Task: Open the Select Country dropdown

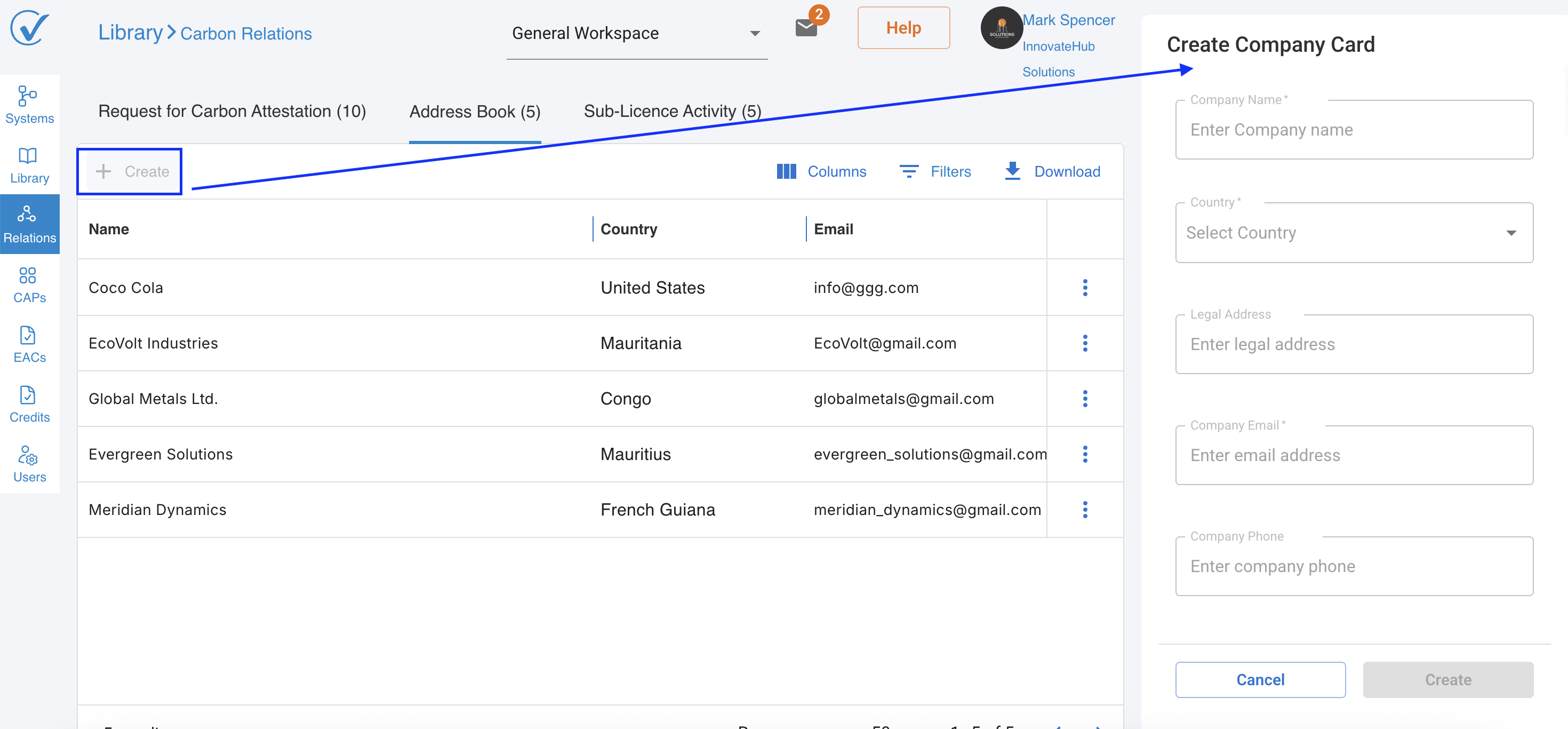Action: click(1354, 233)
